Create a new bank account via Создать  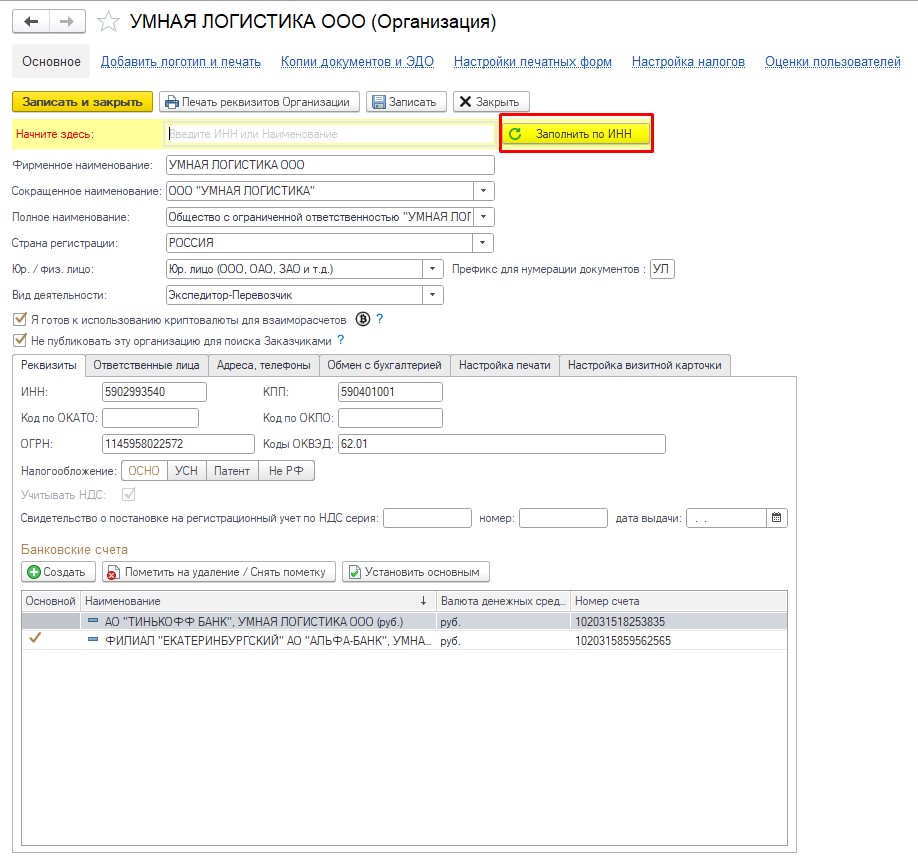click(x=58, y=572)
